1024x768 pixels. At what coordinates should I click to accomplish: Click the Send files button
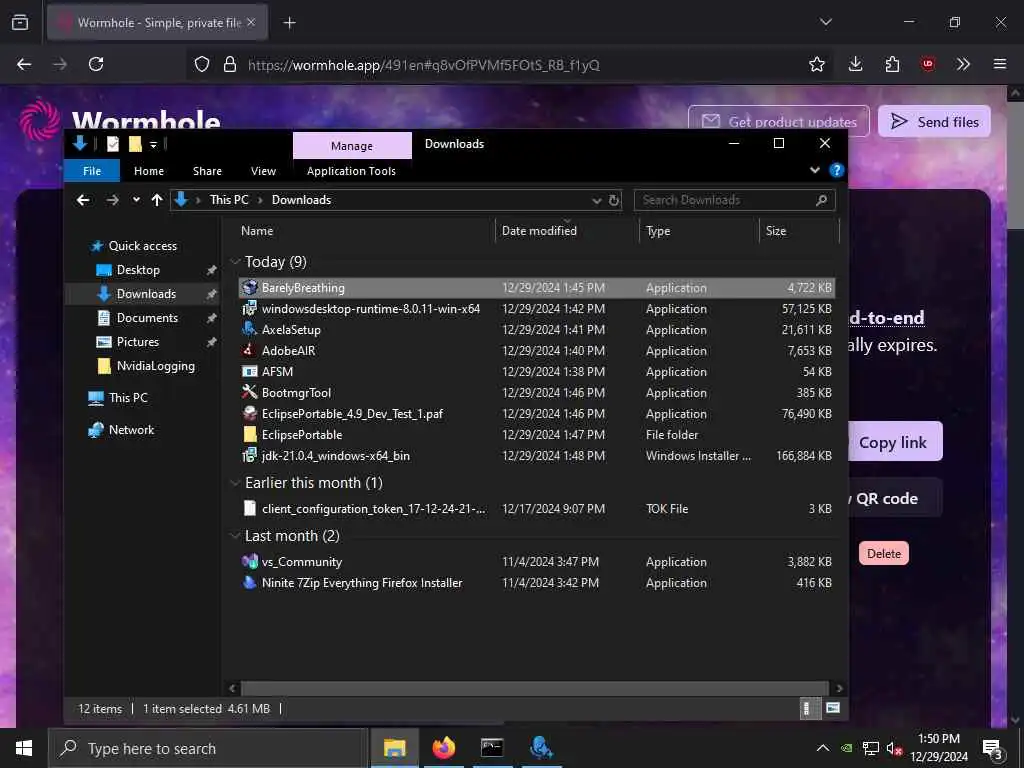(x=935, y=121)
